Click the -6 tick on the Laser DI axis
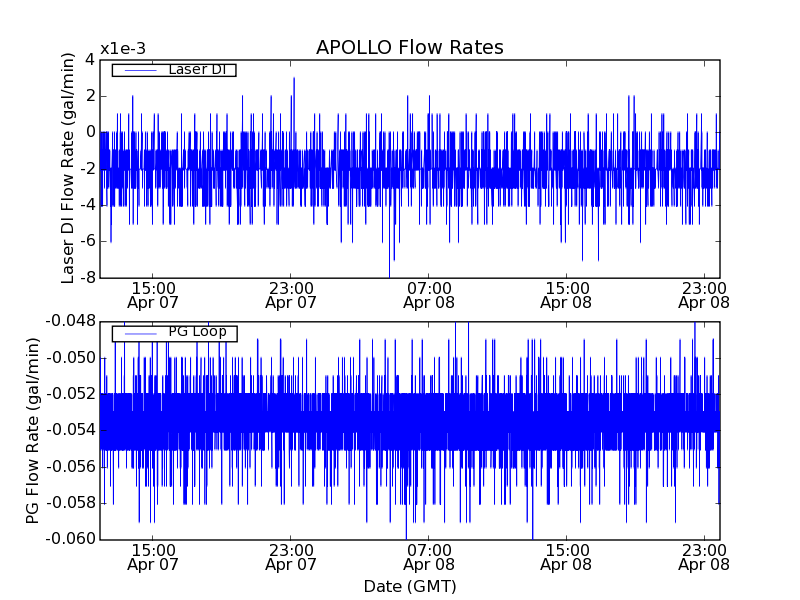Screen dimensions: 800x600 (86, 241)
